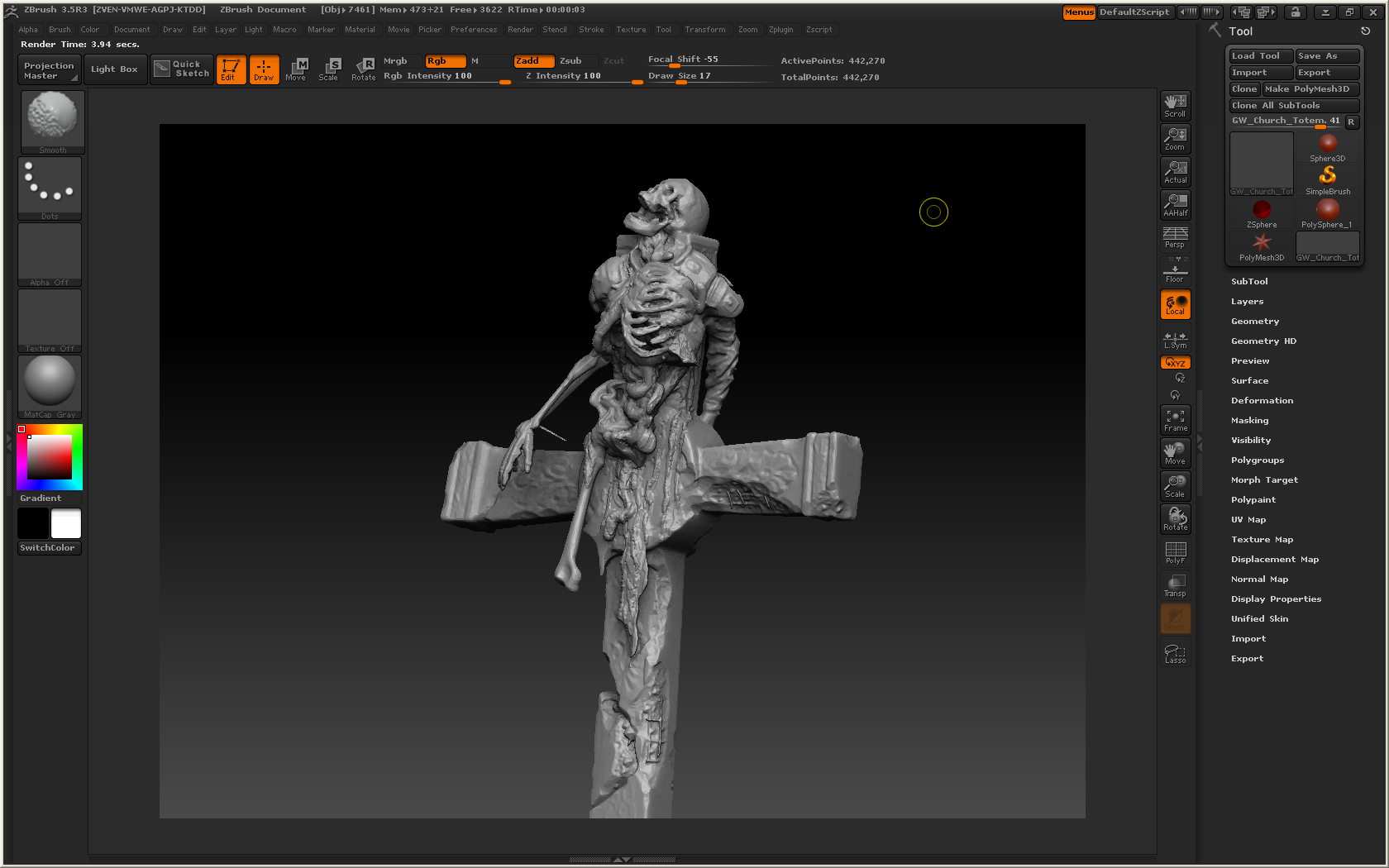Click the Frame icon in the right shelf
1389x868 pixels.
click(1176, 420)
